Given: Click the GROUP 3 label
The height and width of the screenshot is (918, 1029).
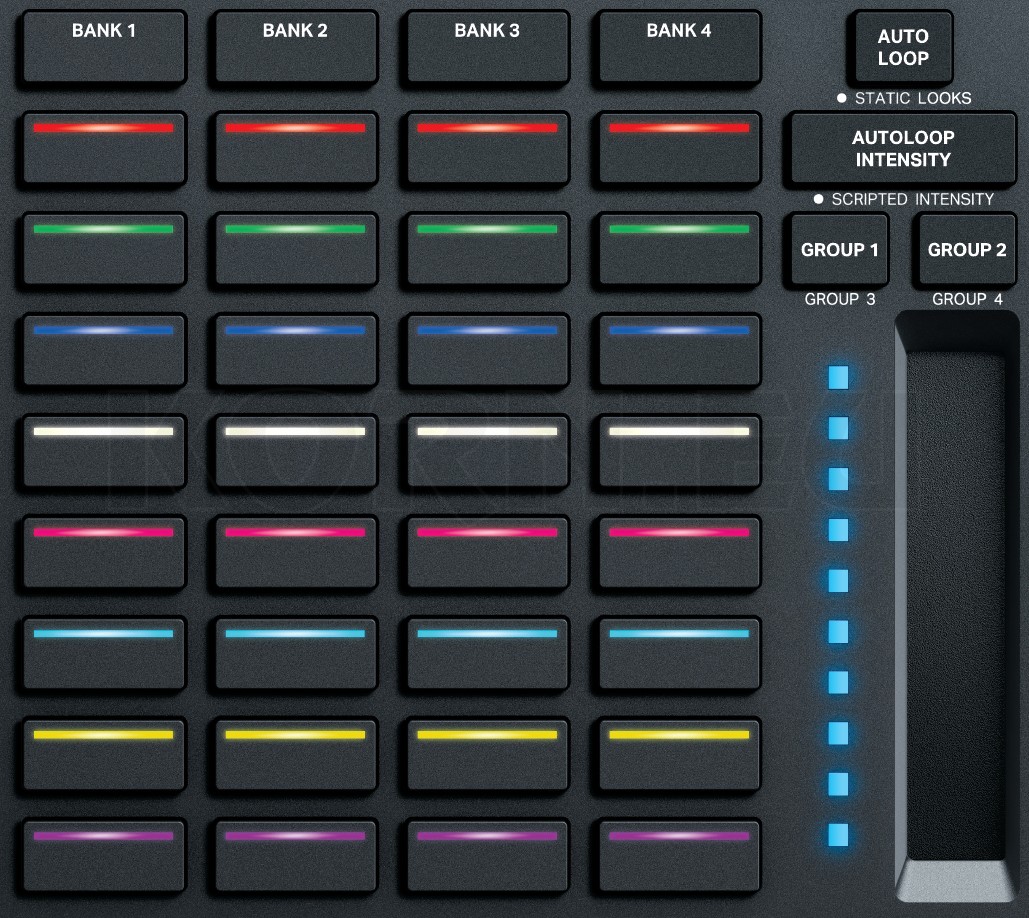Looking at the screenshot, I should [839, 298].
